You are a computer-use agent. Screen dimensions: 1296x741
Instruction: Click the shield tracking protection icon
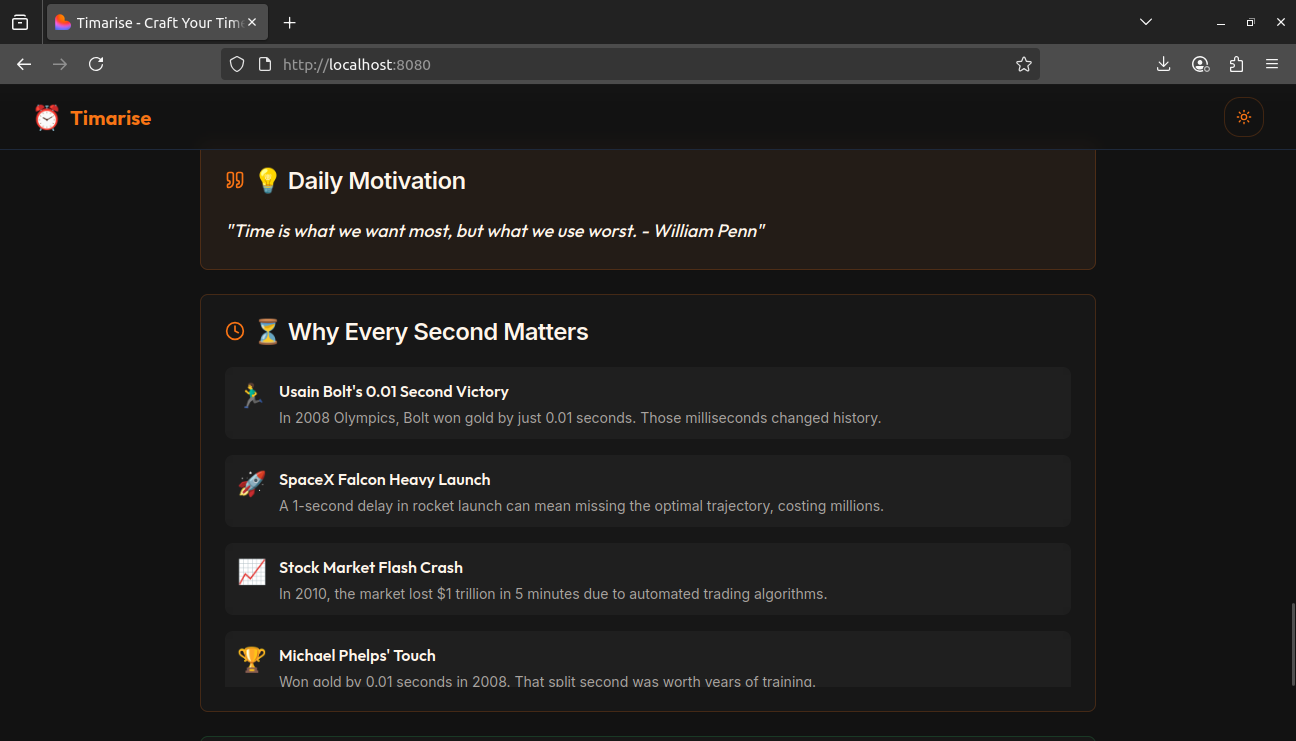click(237, 64)
